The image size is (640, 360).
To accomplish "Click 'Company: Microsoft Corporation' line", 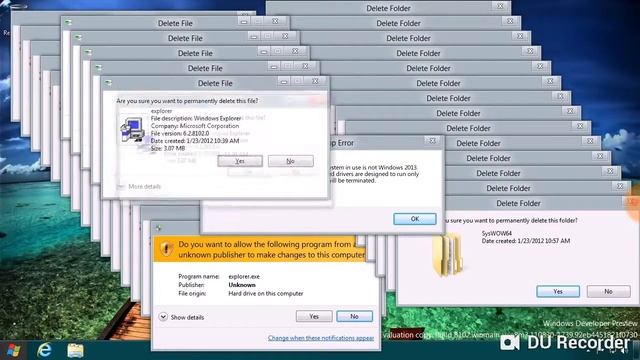I will pos(195,126).
